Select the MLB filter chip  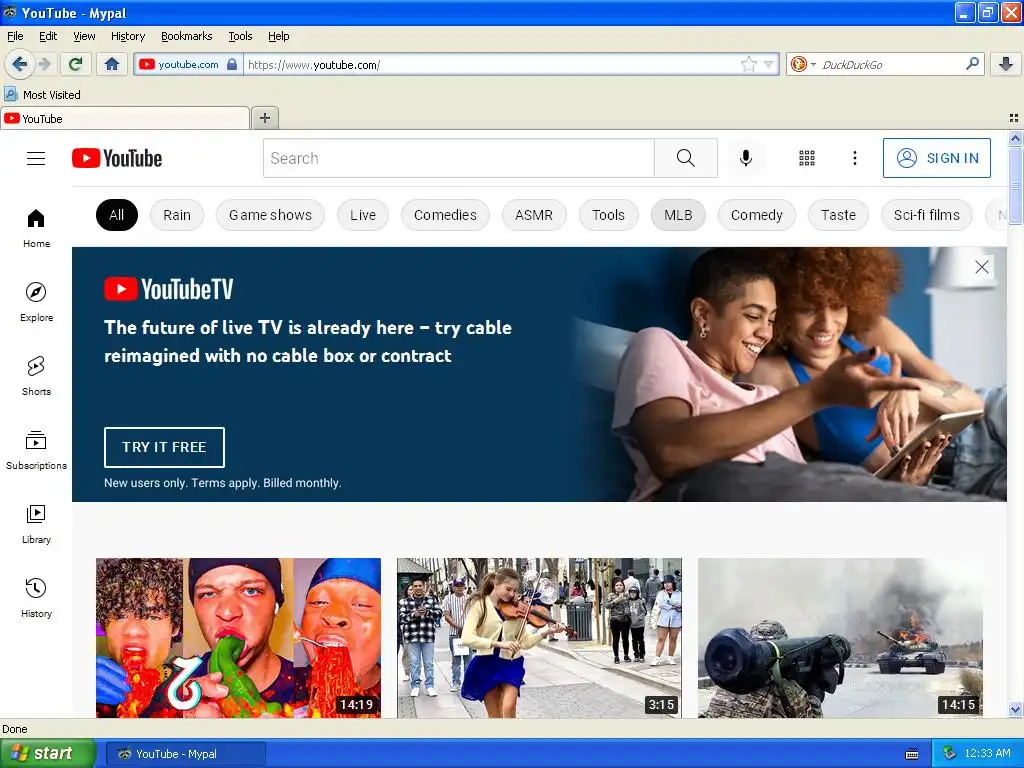(x=678, y=215)
